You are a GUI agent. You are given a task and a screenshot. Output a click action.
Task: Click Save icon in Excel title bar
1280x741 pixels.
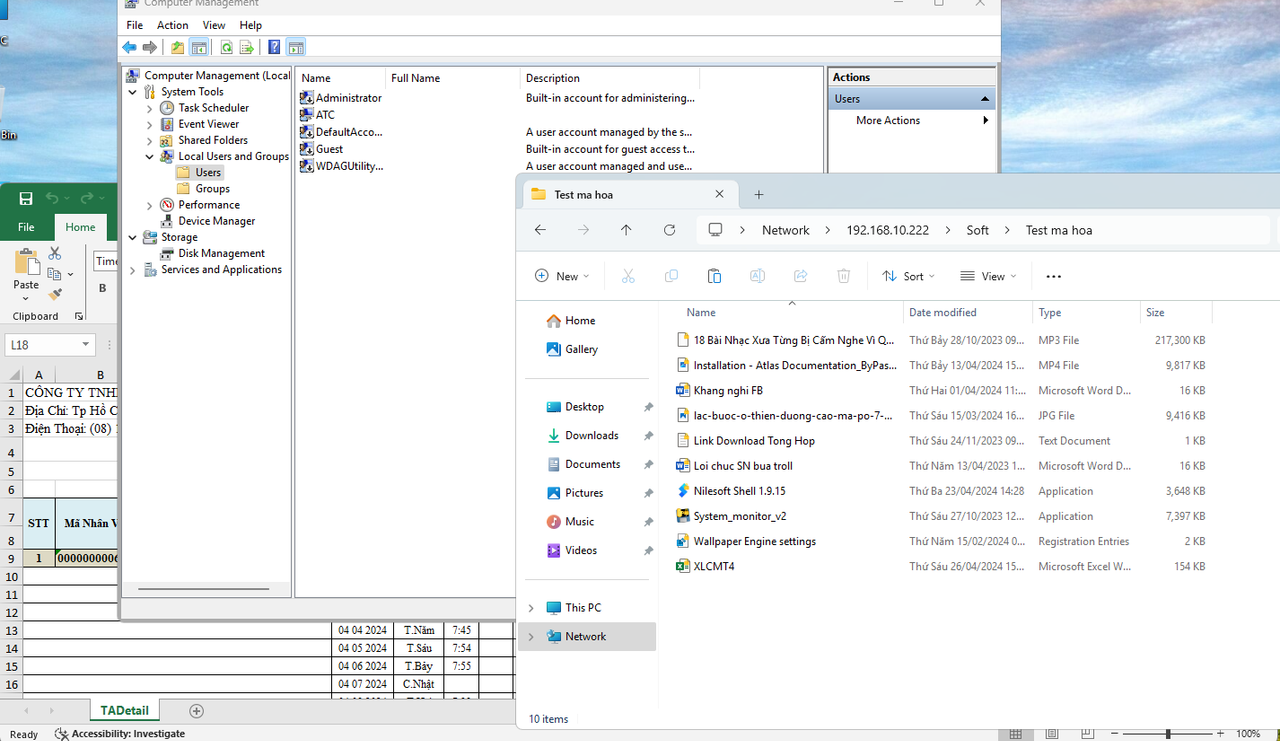pyautogui.click(x=26, y=199)
